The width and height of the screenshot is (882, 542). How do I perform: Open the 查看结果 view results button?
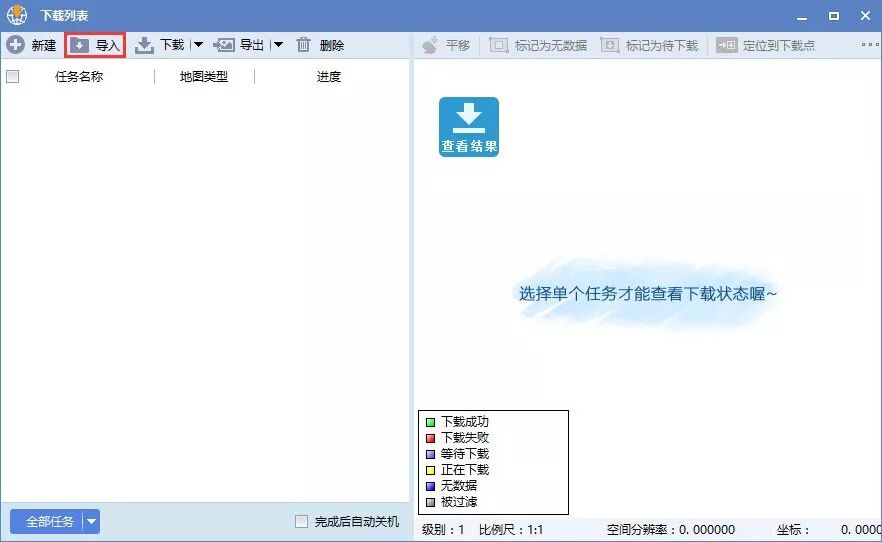point(469,127)
